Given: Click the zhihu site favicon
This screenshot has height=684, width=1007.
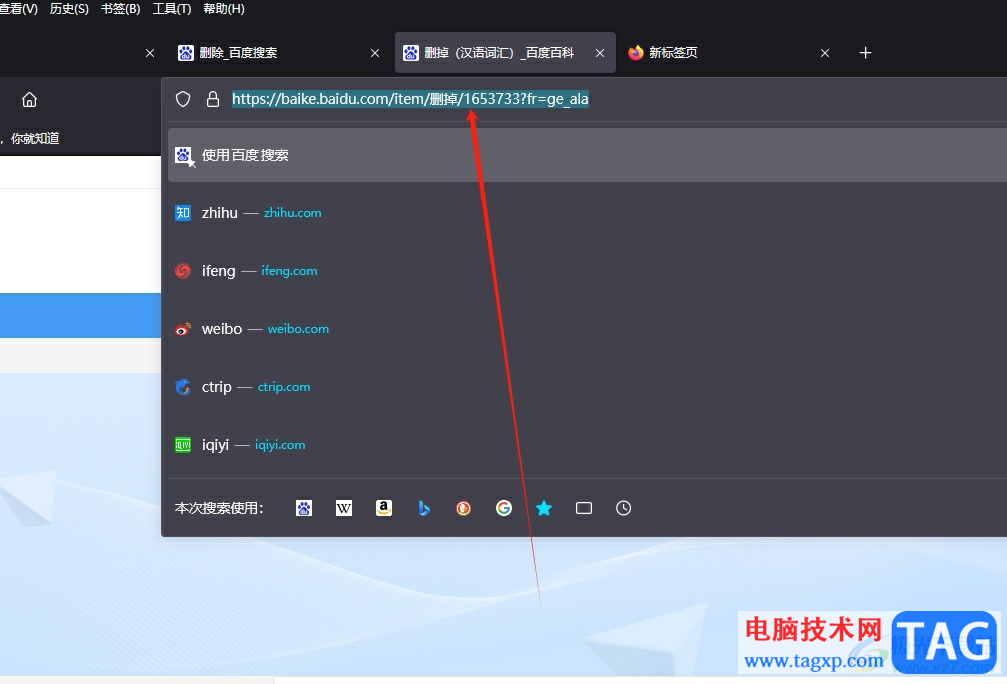Looking at the screenshot, I should (183, 213).
